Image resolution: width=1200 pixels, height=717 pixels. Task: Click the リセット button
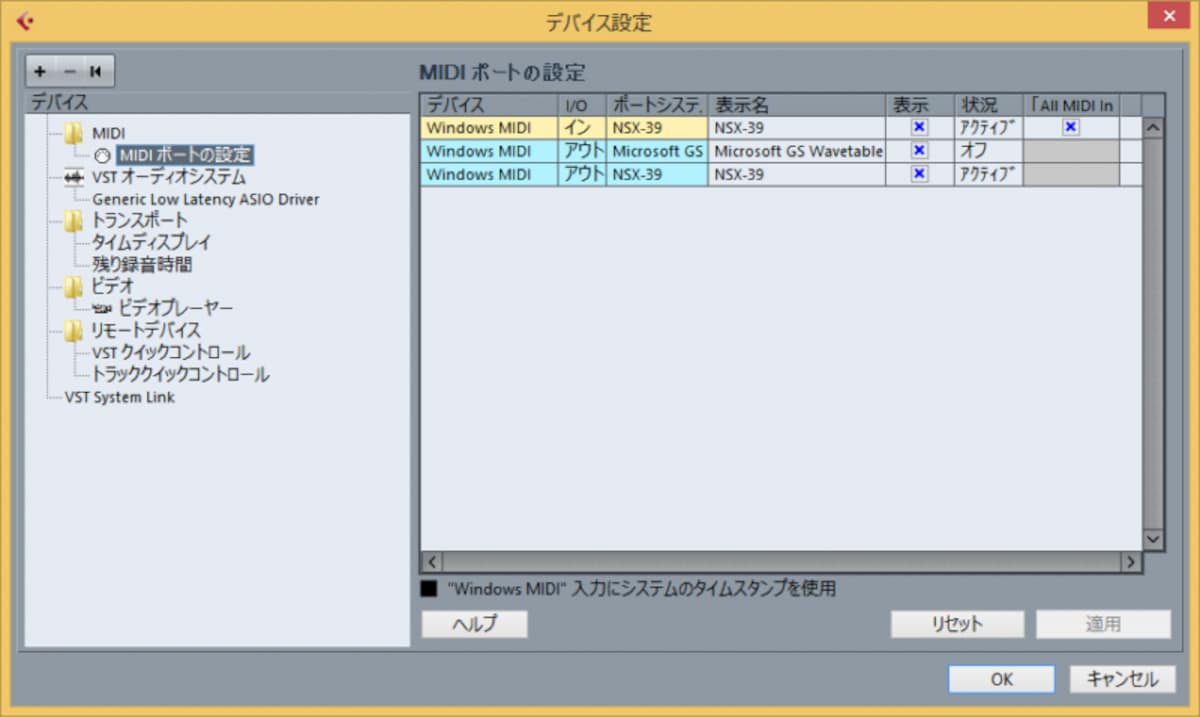coord(958,624)
